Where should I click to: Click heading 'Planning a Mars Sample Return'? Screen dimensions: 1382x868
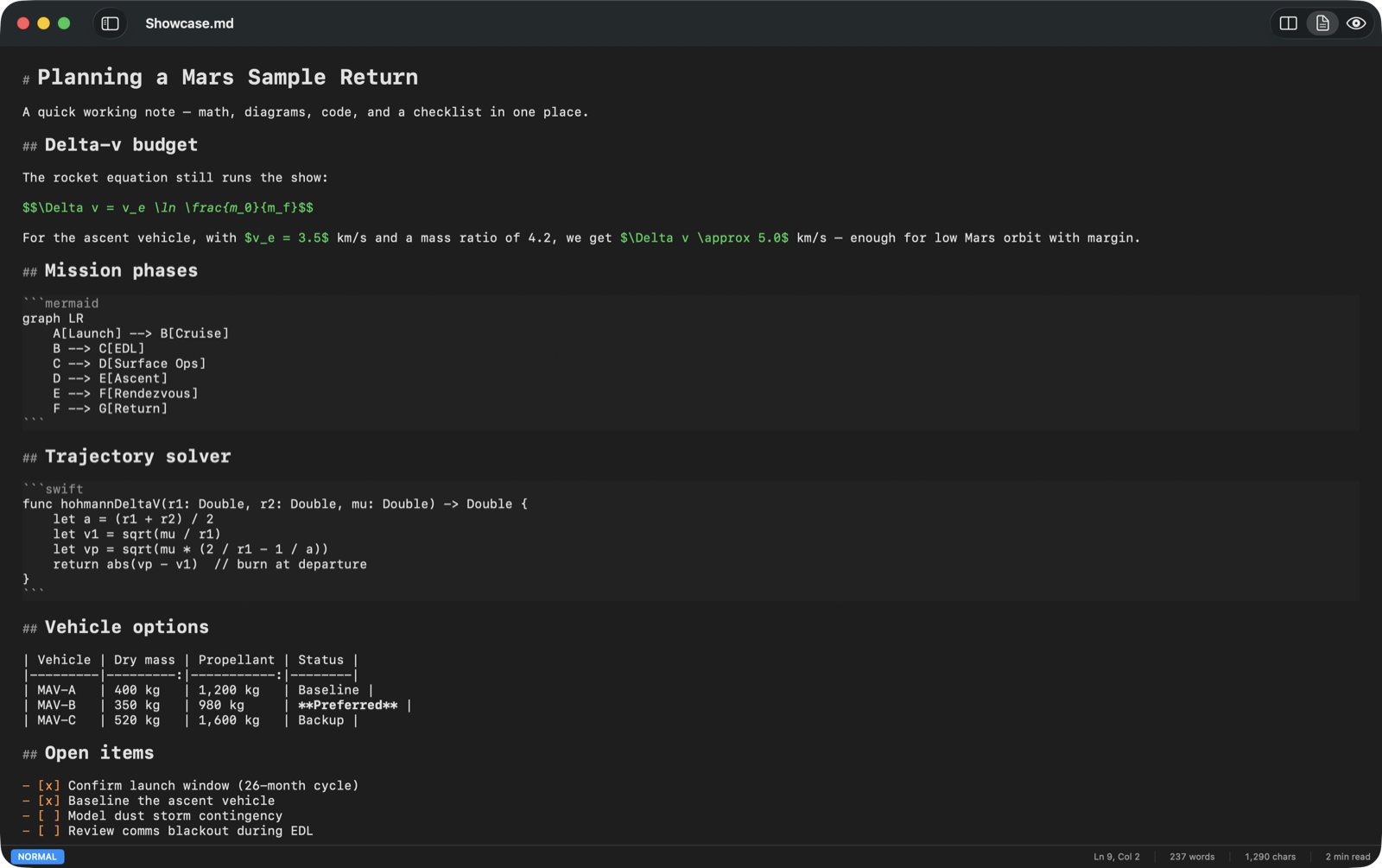[x=227, y=77]
